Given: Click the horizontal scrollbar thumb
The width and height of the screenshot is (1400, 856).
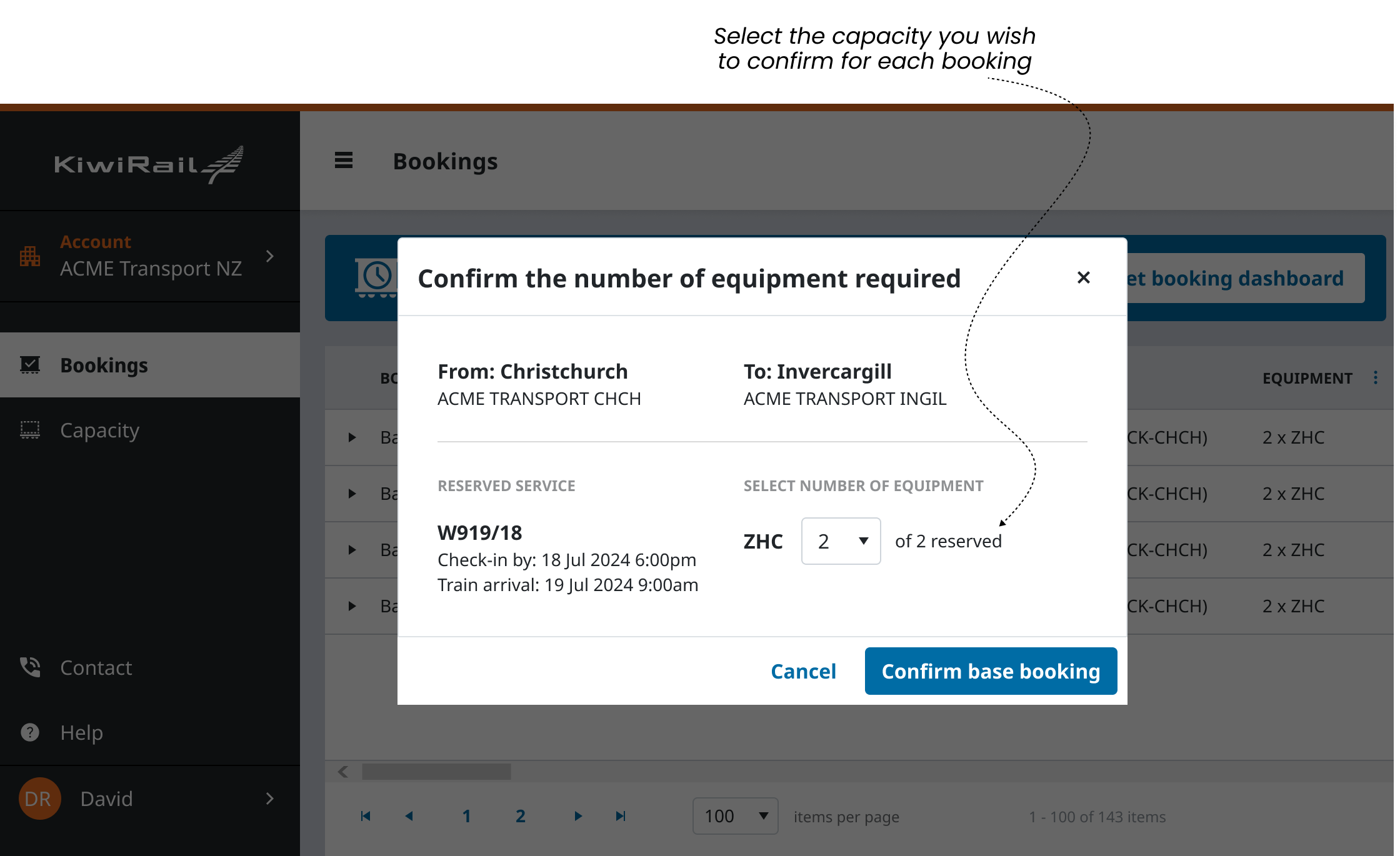Looking at the screenshot, I should pos(436,772).
